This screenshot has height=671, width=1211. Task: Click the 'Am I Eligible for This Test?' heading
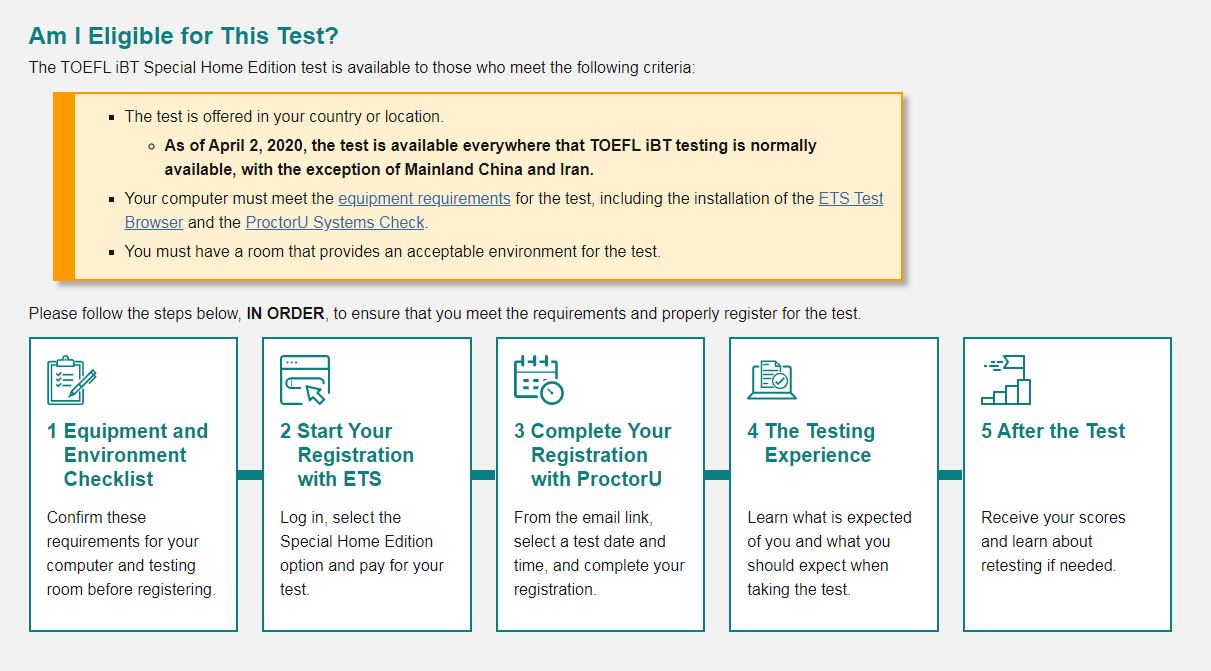[184, 36]
